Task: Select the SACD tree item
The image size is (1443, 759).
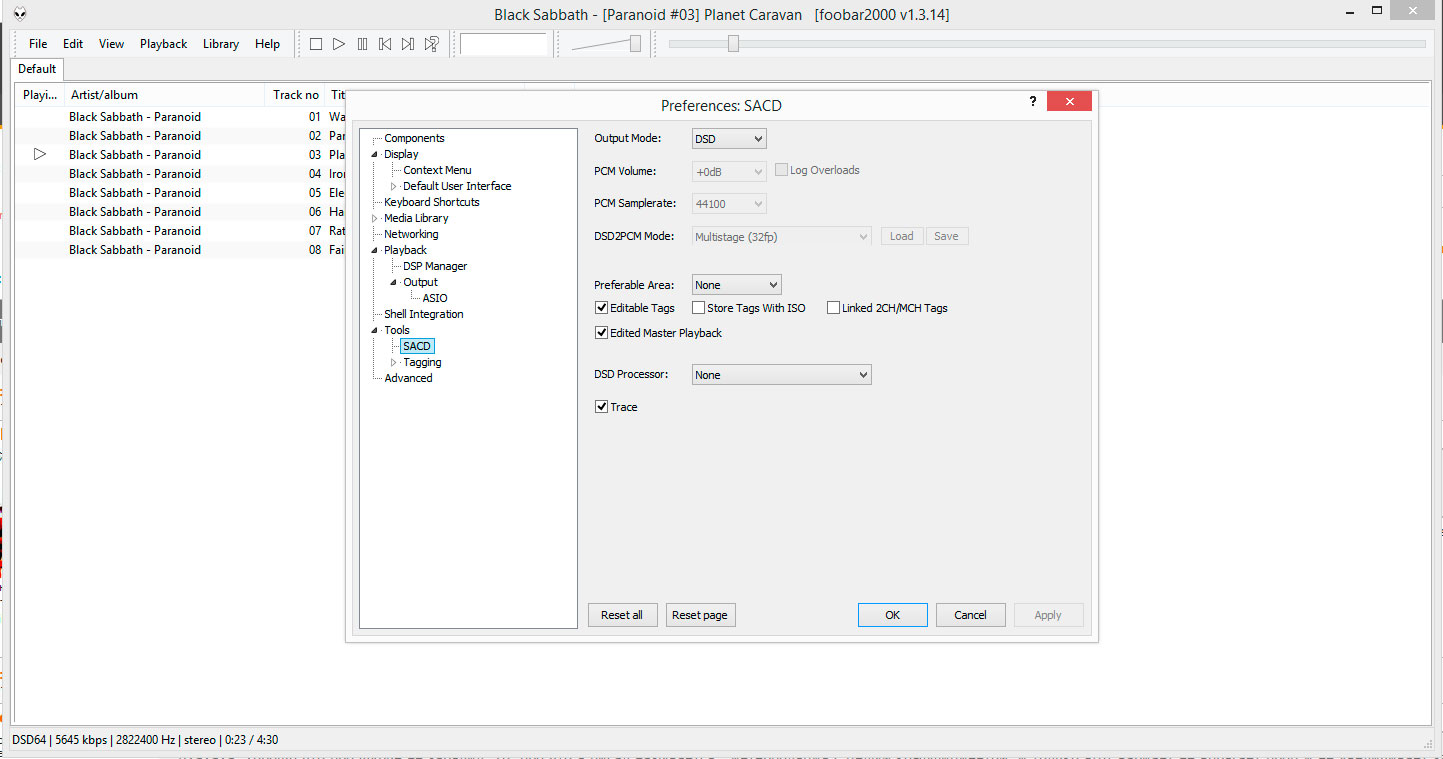Action: (417, 346)
